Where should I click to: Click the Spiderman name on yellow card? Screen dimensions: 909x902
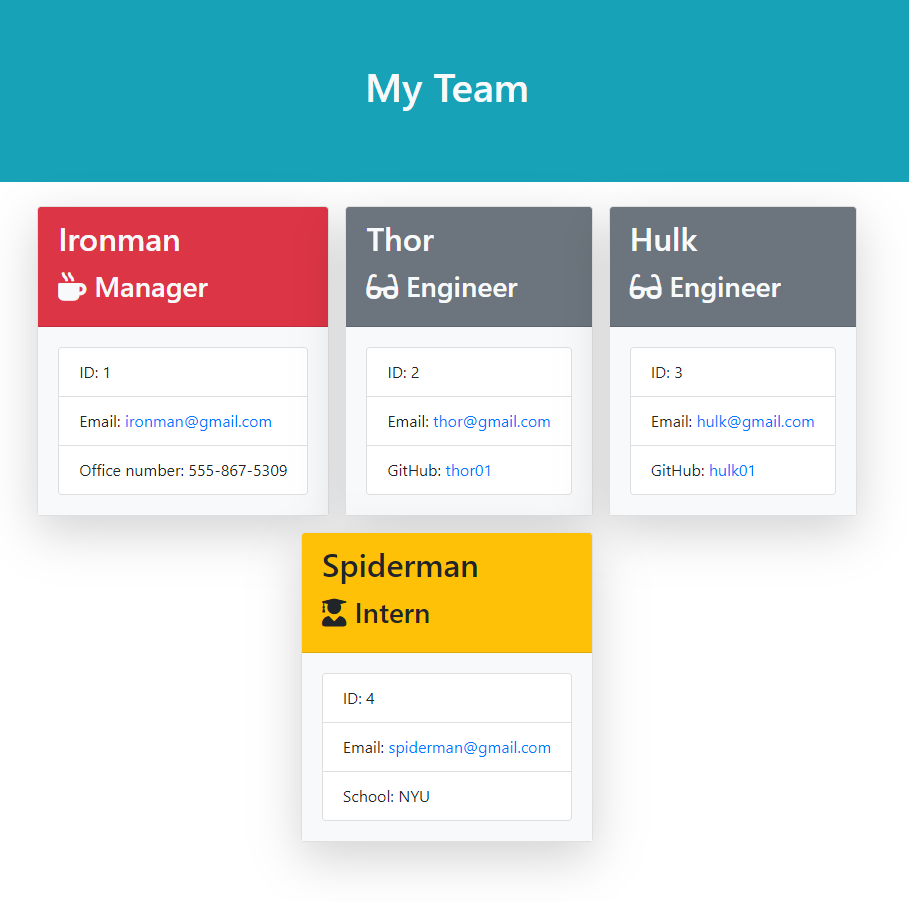coord(400,566)
